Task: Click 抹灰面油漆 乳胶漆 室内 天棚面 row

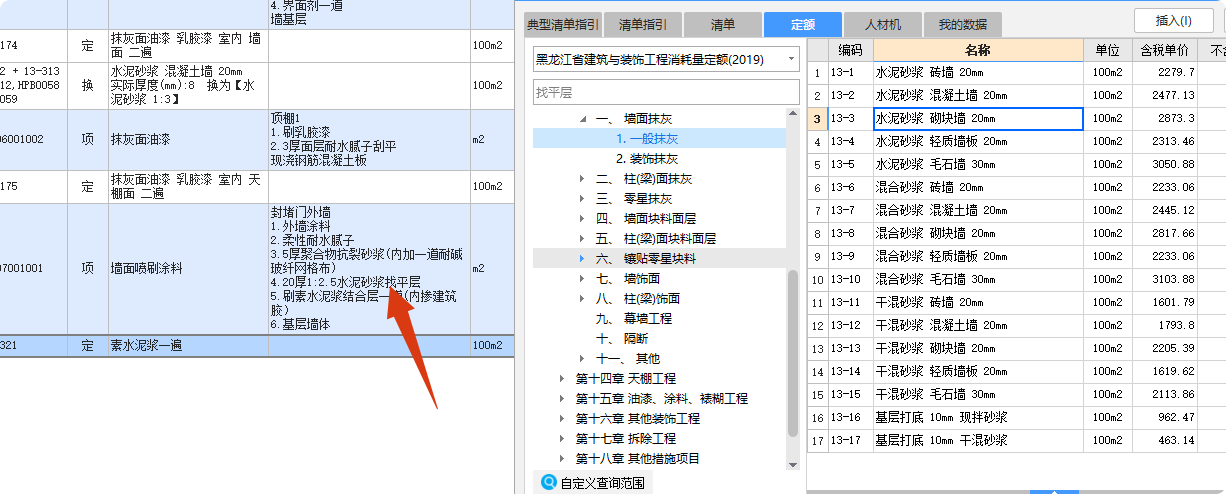Action: tap(257, 187)
